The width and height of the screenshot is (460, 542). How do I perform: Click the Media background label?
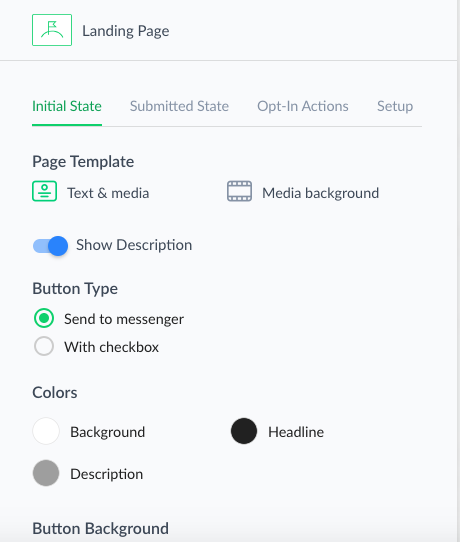(321, 193)
